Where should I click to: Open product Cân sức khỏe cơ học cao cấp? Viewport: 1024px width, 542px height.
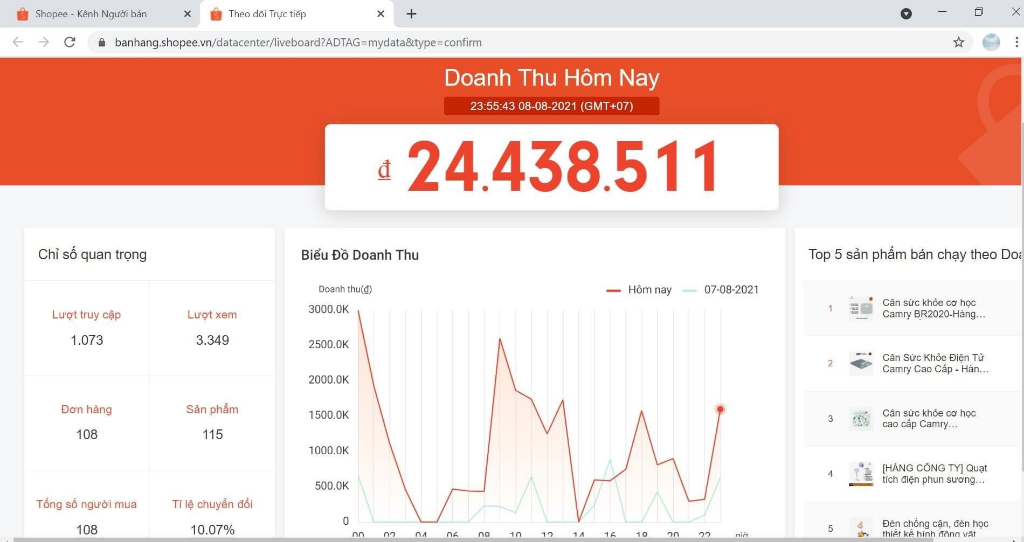[929, 419]
